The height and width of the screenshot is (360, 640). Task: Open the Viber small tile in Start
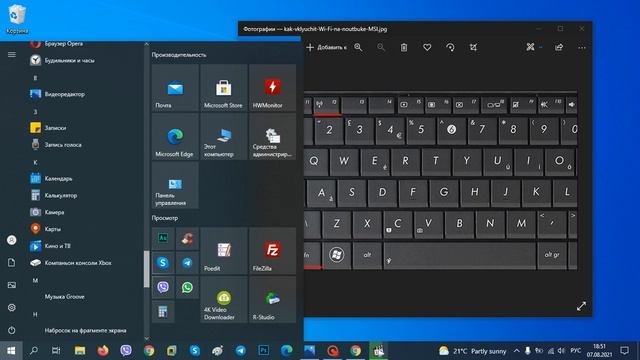(x=163, y=287)
